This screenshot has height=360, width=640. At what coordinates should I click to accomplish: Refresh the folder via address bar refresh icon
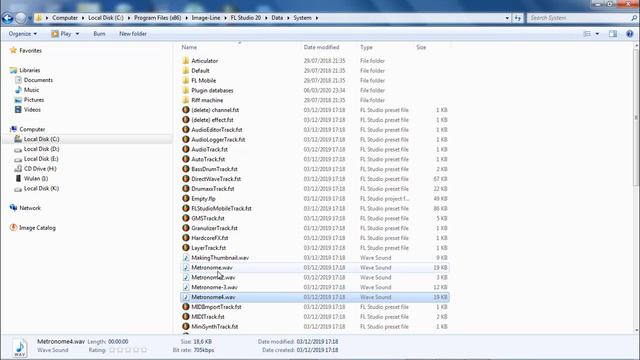click(518, 18)
